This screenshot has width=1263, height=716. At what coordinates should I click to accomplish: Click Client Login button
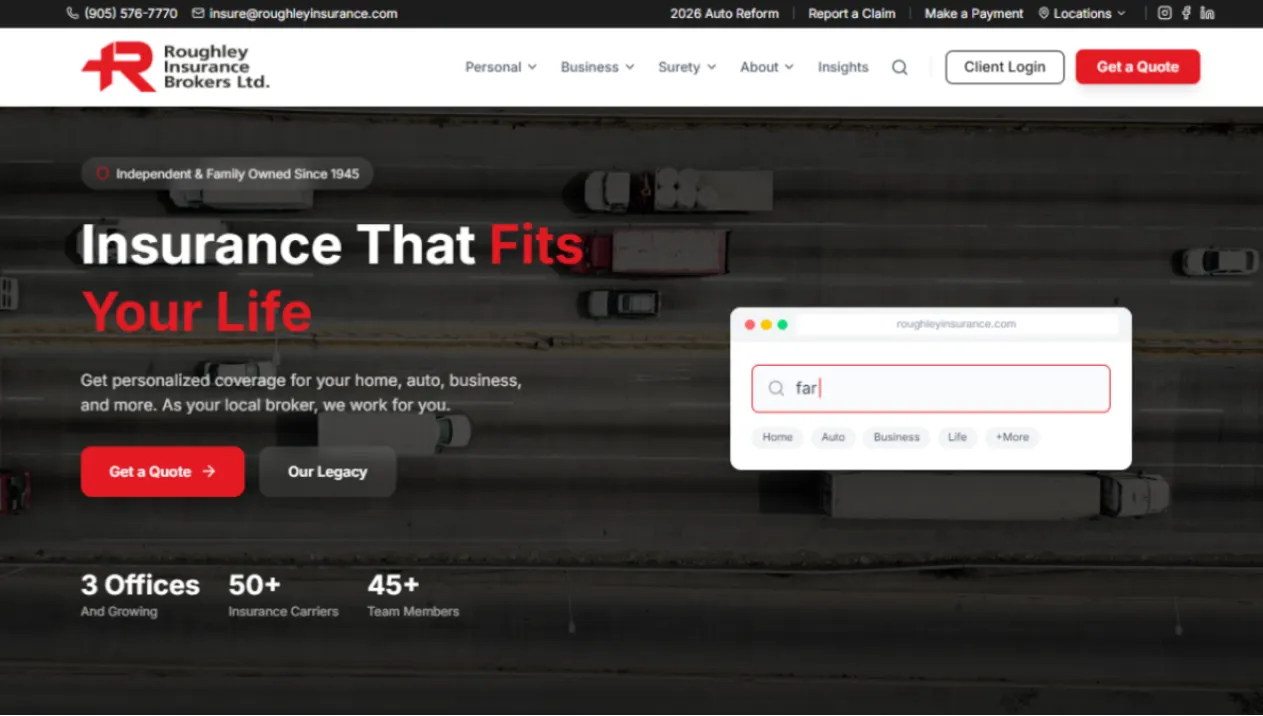point(1005,67)
